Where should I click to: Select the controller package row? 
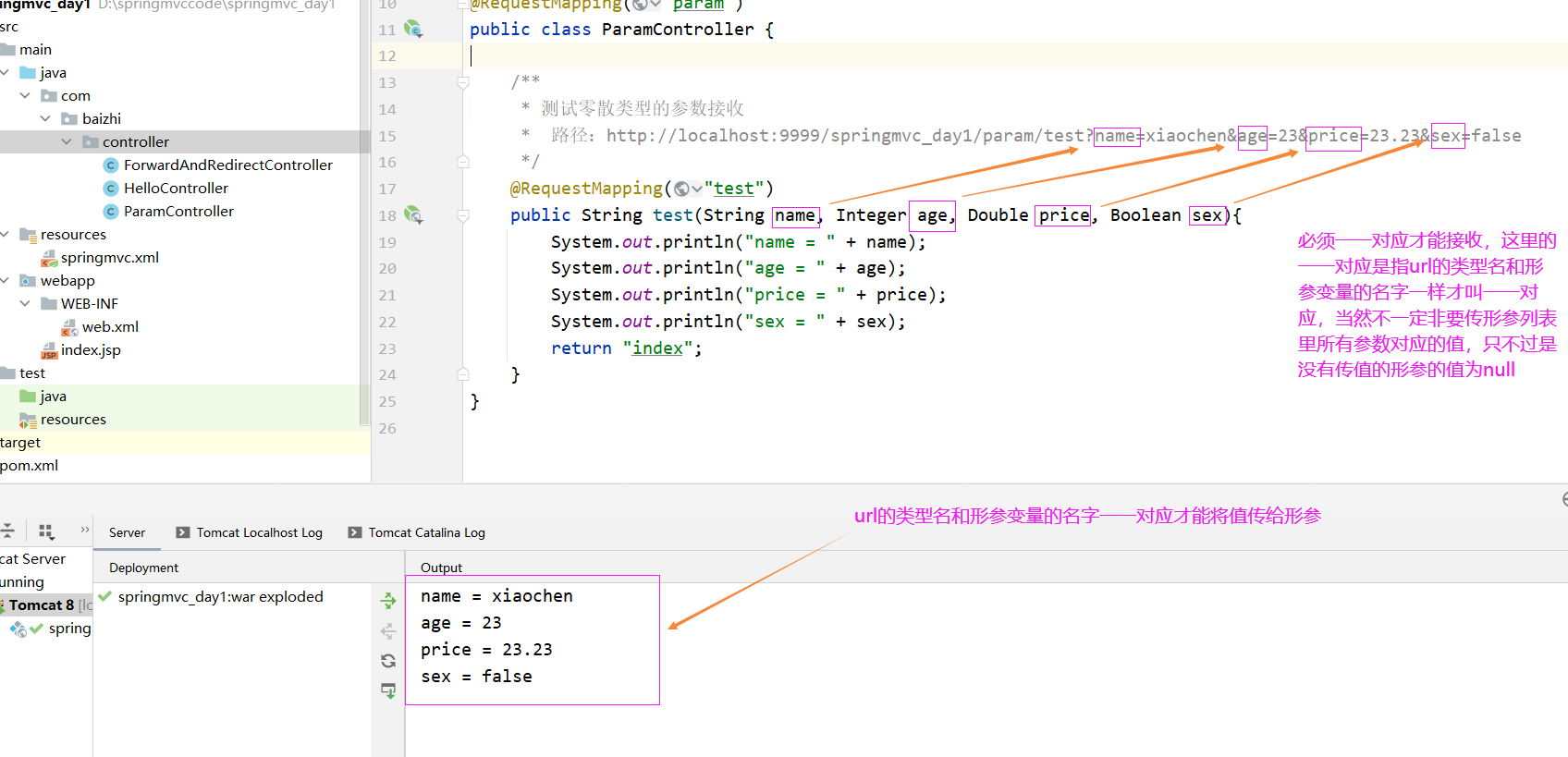tap(185, 141)
